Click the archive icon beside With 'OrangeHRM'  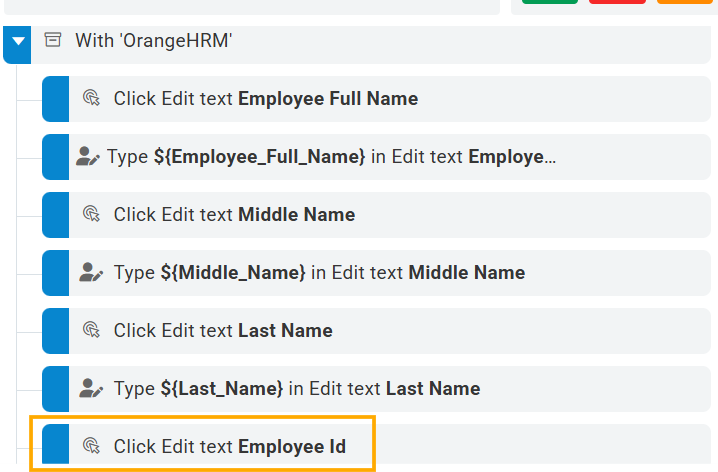tap(53, 41)
